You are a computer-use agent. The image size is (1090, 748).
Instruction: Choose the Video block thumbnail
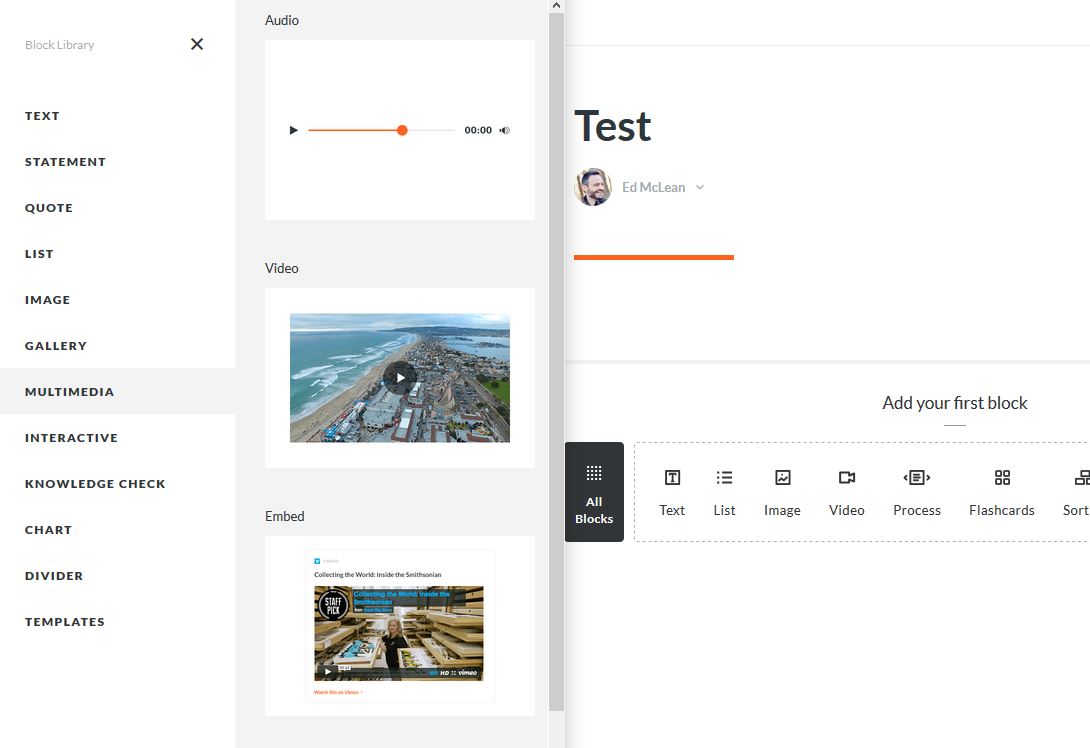point(400,378)
